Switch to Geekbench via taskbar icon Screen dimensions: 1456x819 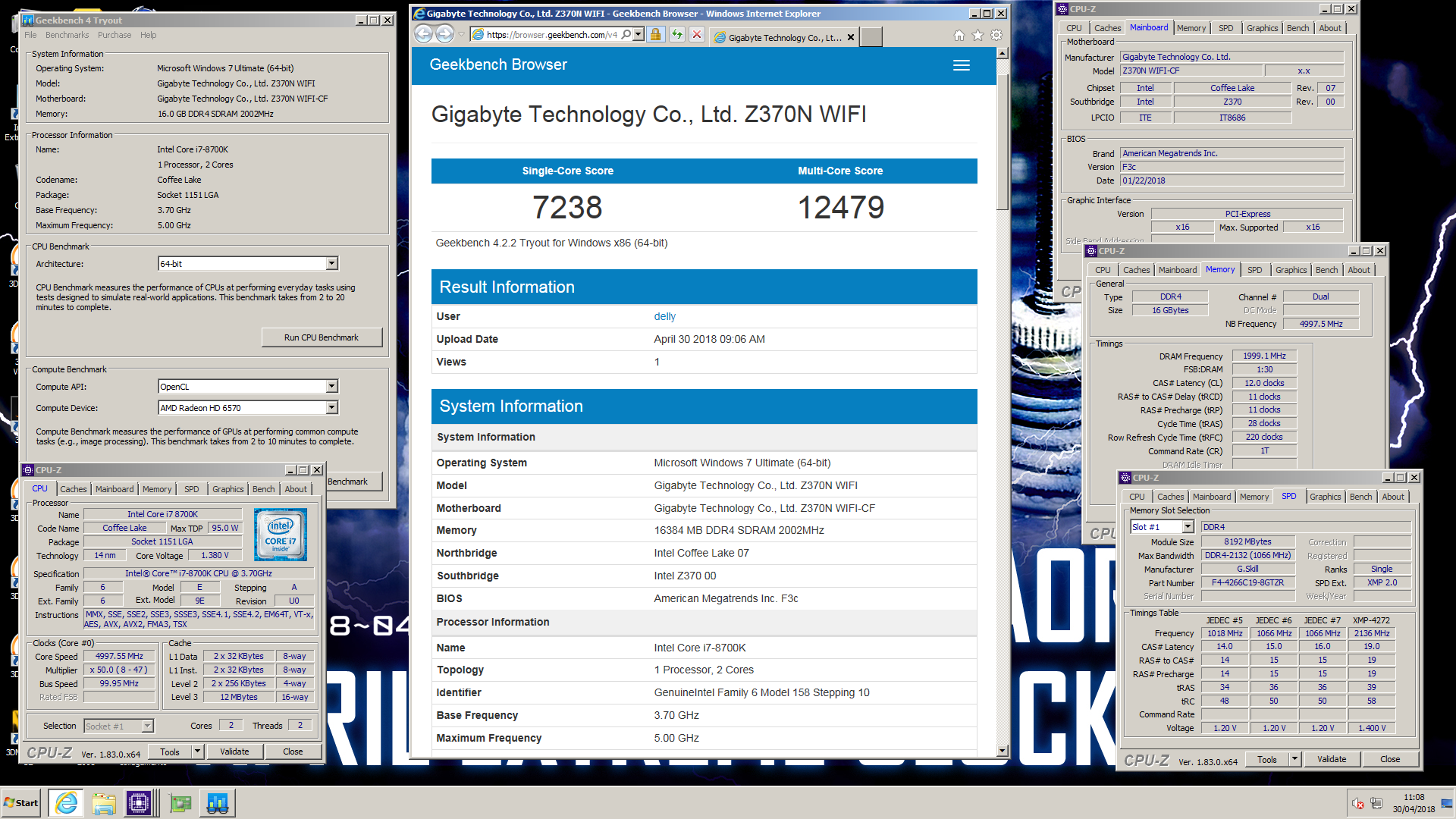tap(218, 803)
